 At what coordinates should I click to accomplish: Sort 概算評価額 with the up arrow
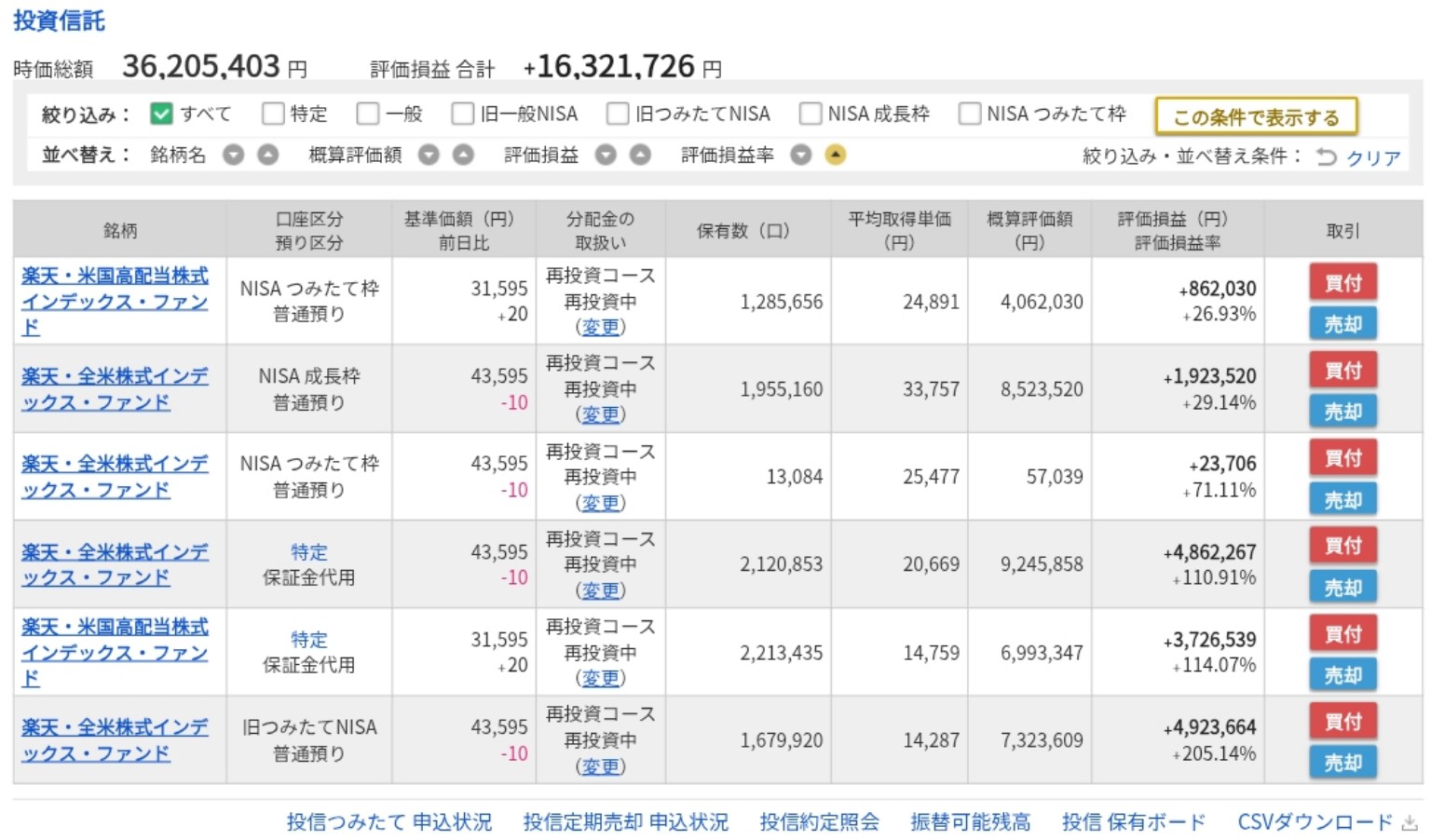coord(463,155)
